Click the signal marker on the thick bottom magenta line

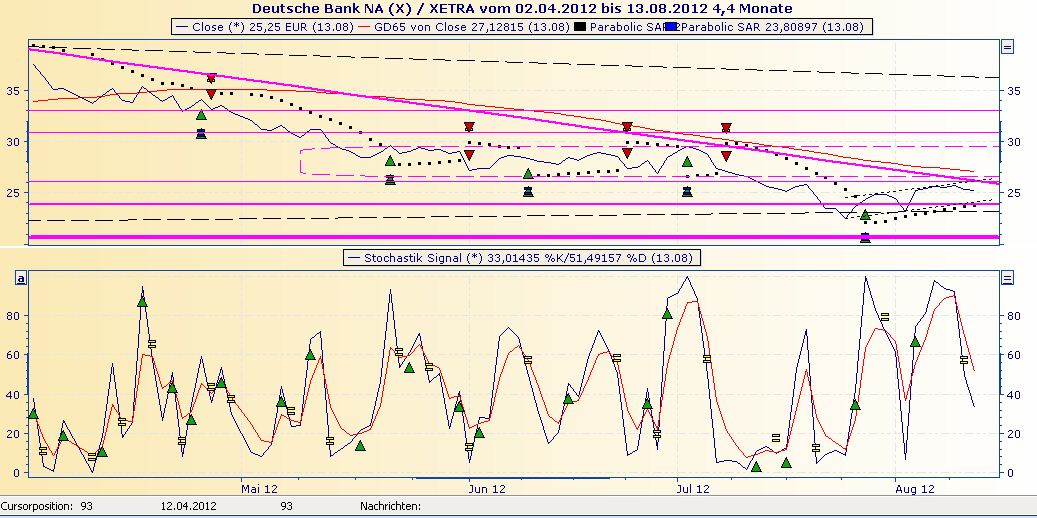tap(865, 237)
